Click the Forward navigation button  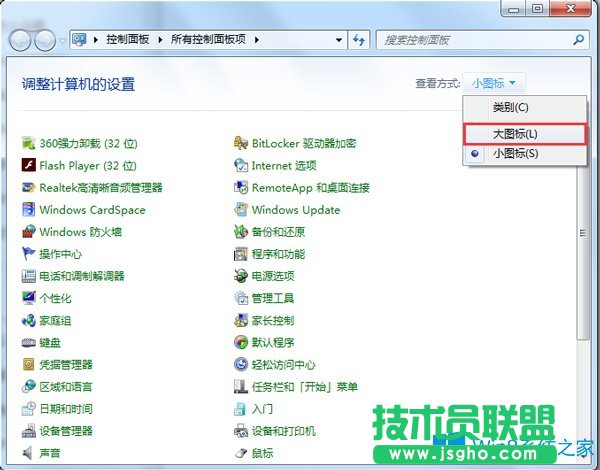45,40
